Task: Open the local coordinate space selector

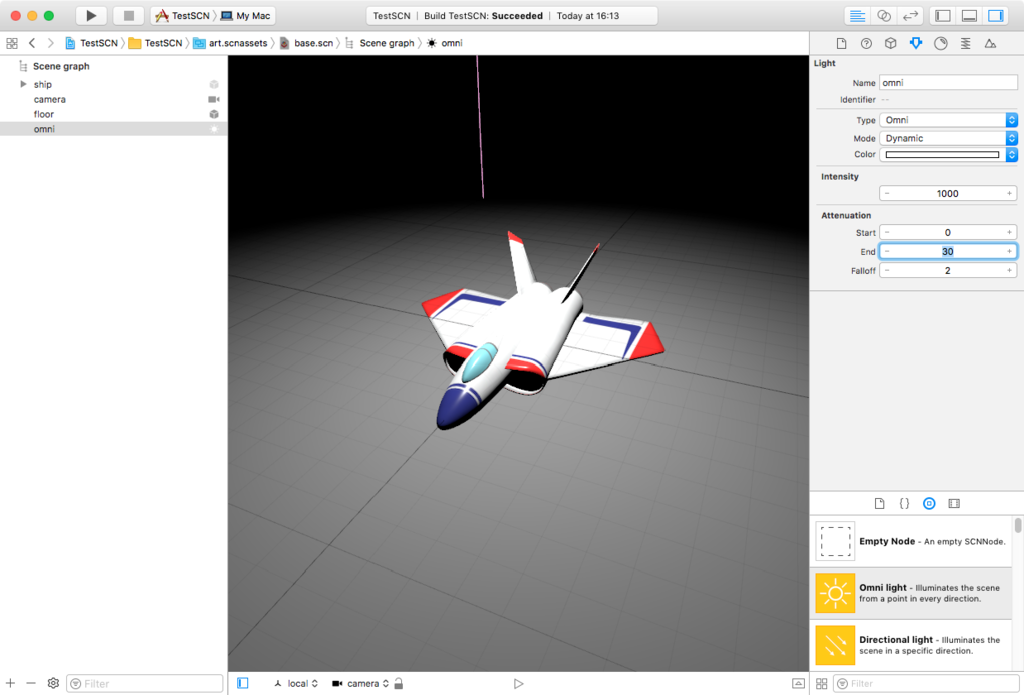Action: [296, 683]
